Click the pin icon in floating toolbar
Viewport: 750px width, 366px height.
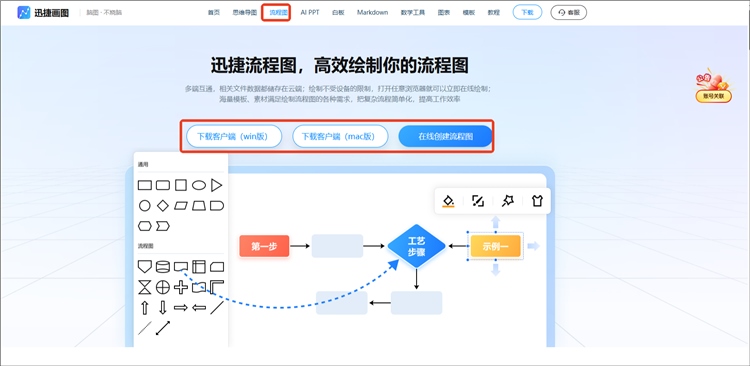point(507,201)
